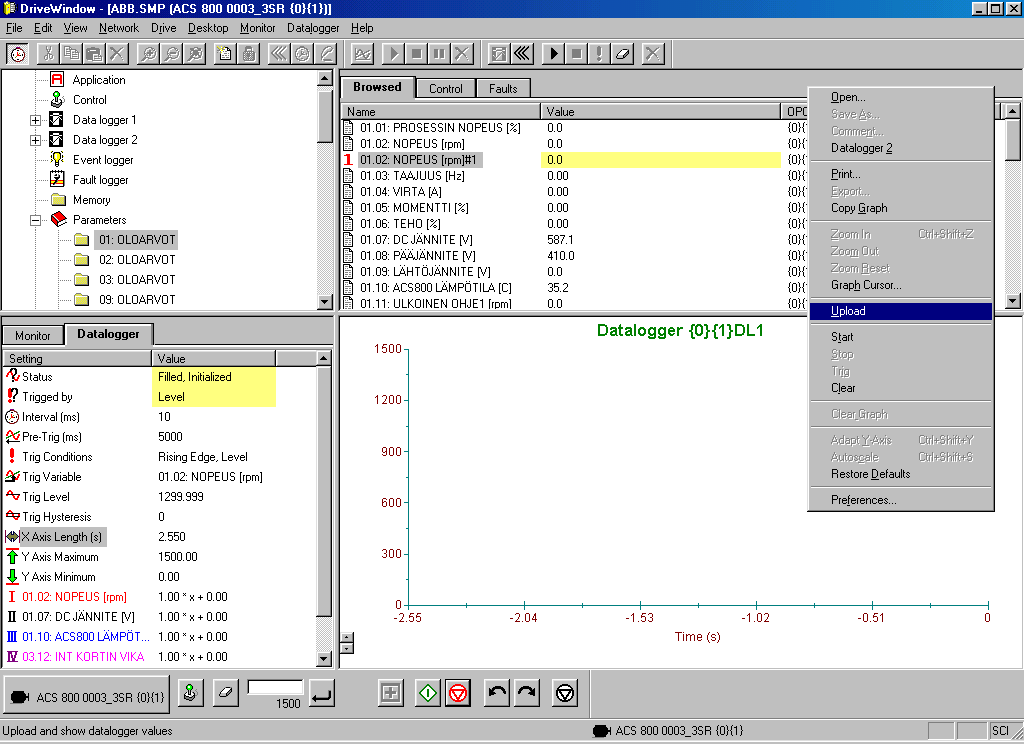The height and width of the screenshot is (744, 1024).
Task: Open the Help menu
Action: click(x=362, y=28)
